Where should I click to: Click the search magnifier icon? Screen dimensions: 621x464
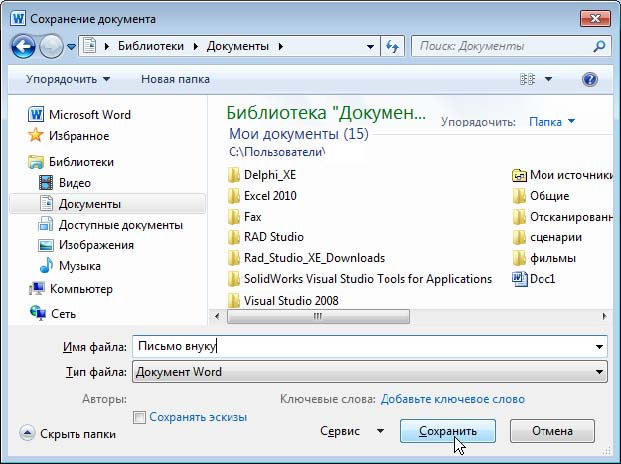[x=599, y=46]
